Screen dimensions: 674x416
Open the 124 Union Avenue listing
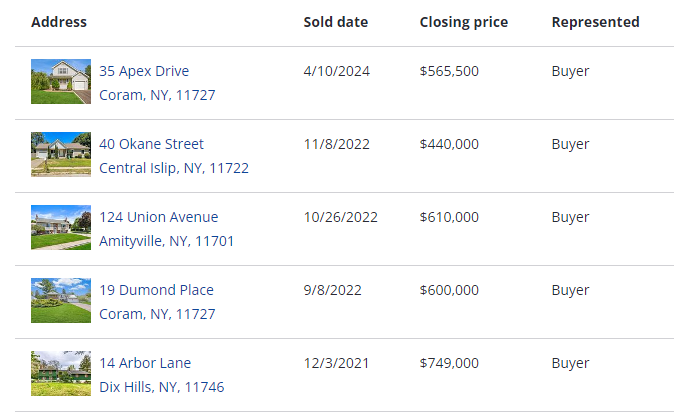(159, 217)
